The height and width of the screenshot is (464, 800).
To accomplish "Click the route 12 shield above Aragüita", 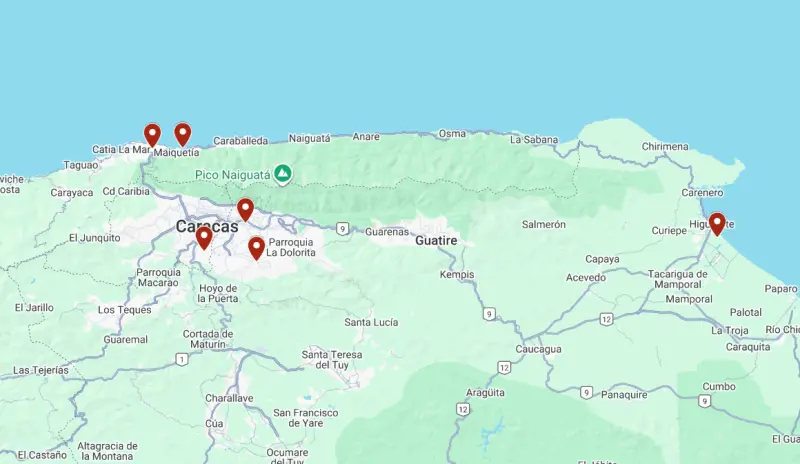I will [504, 368].
